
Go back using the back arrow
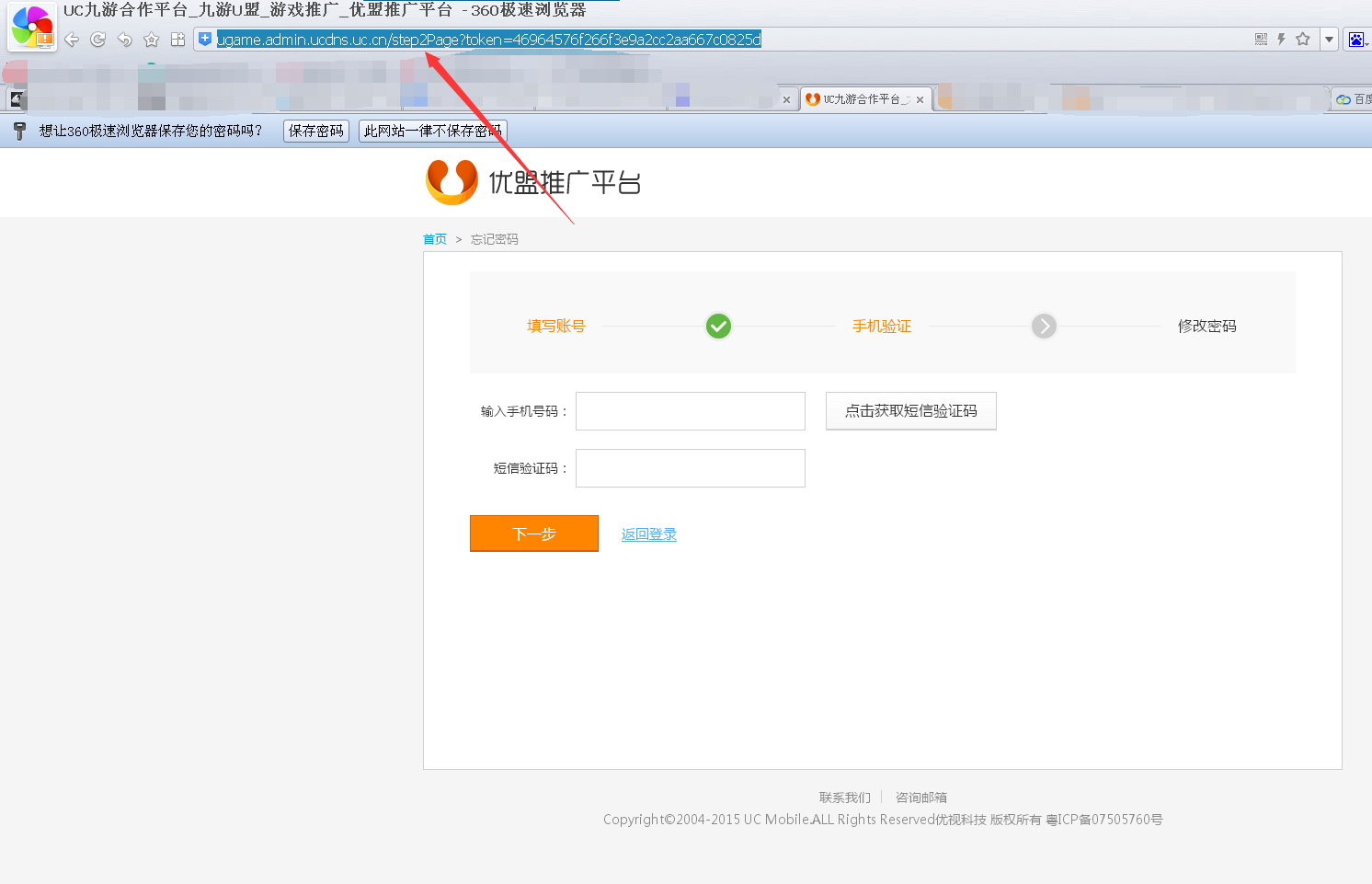pyautogui.click(x=72, y=40)
